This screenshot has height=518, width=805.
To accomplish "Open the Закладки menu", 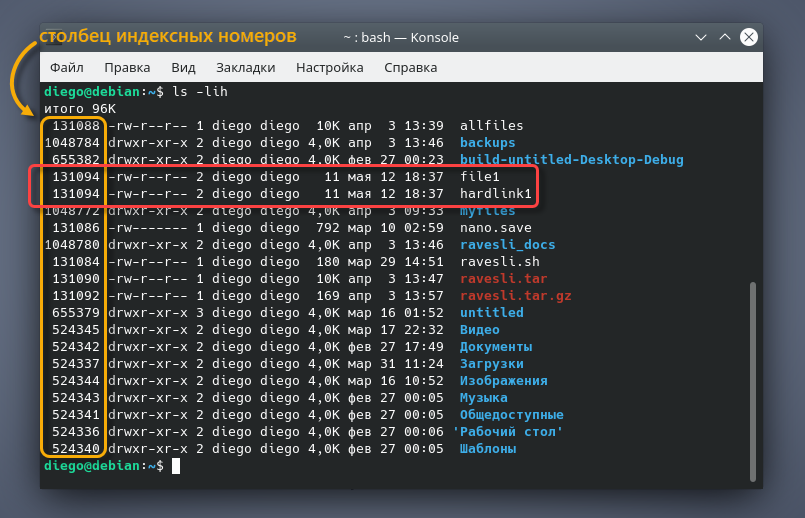I will click(x=245, y=68).
